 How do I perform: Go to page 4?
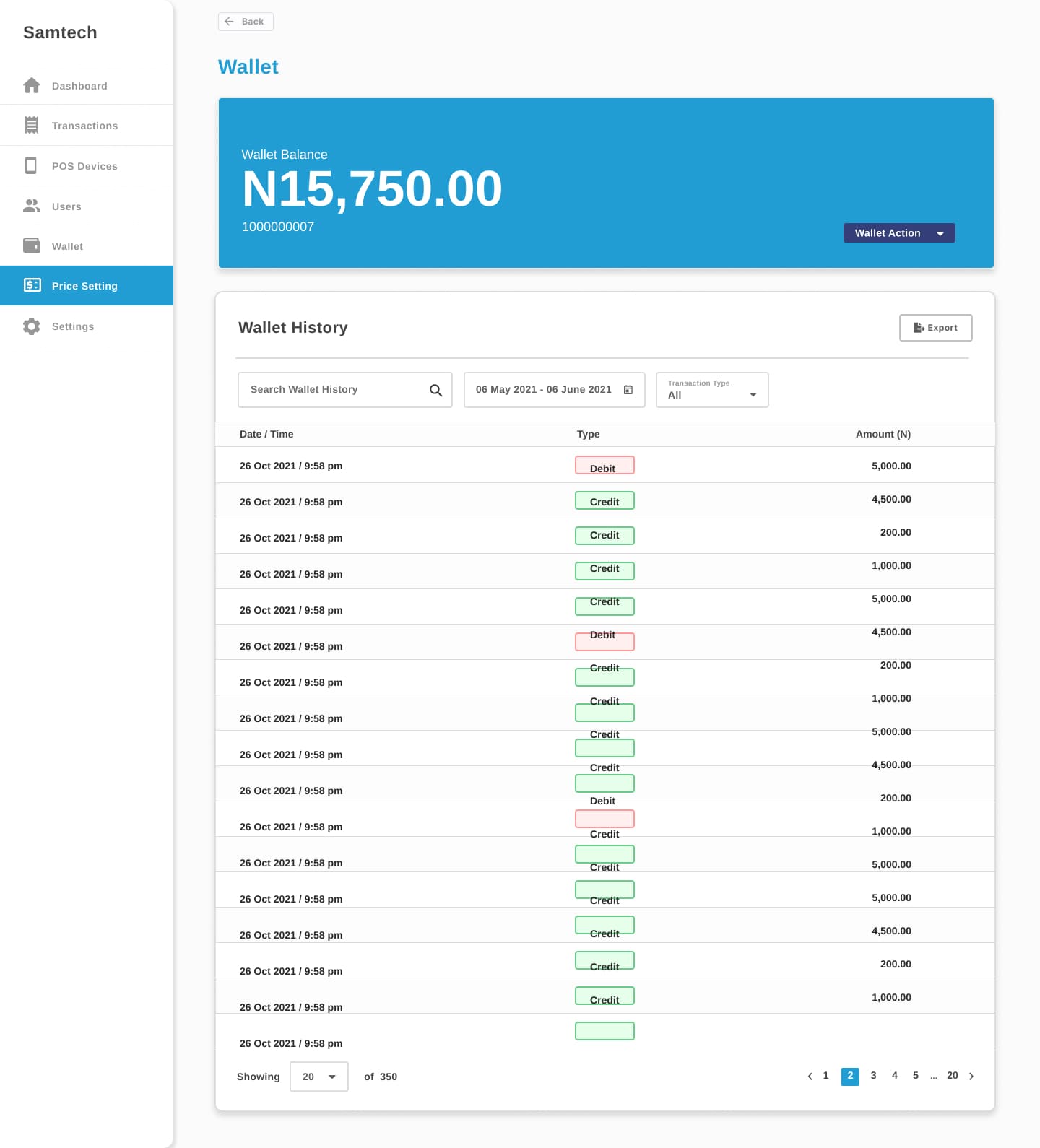click(895, 1076)
